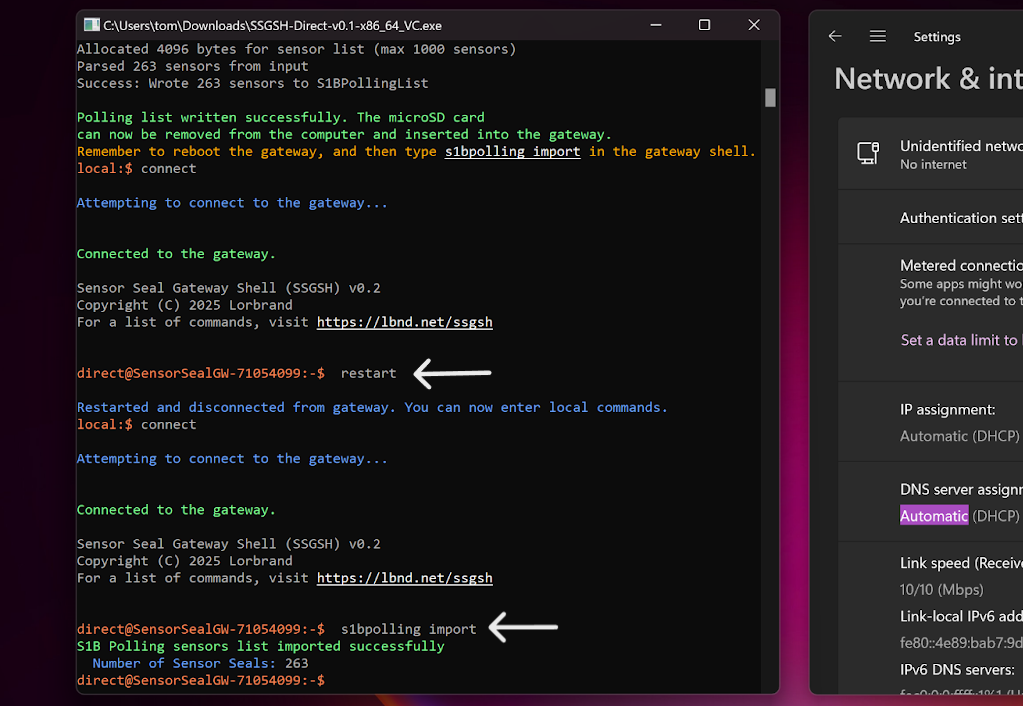
Task: Click Set a data limit for this network
Action: tap(958, 340)
